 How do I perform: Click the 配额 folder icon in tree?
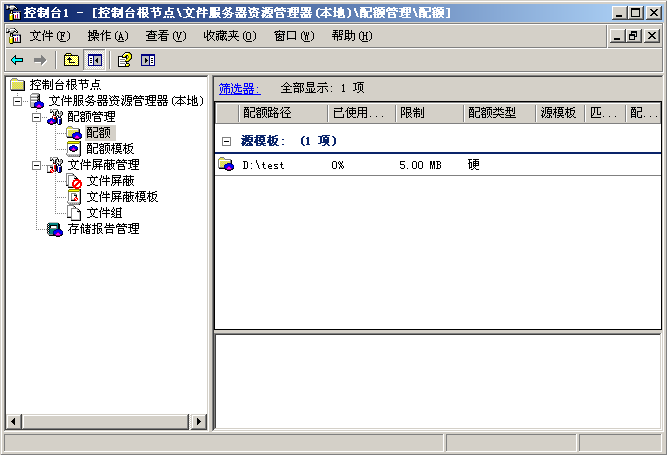(x=74, y=133)
